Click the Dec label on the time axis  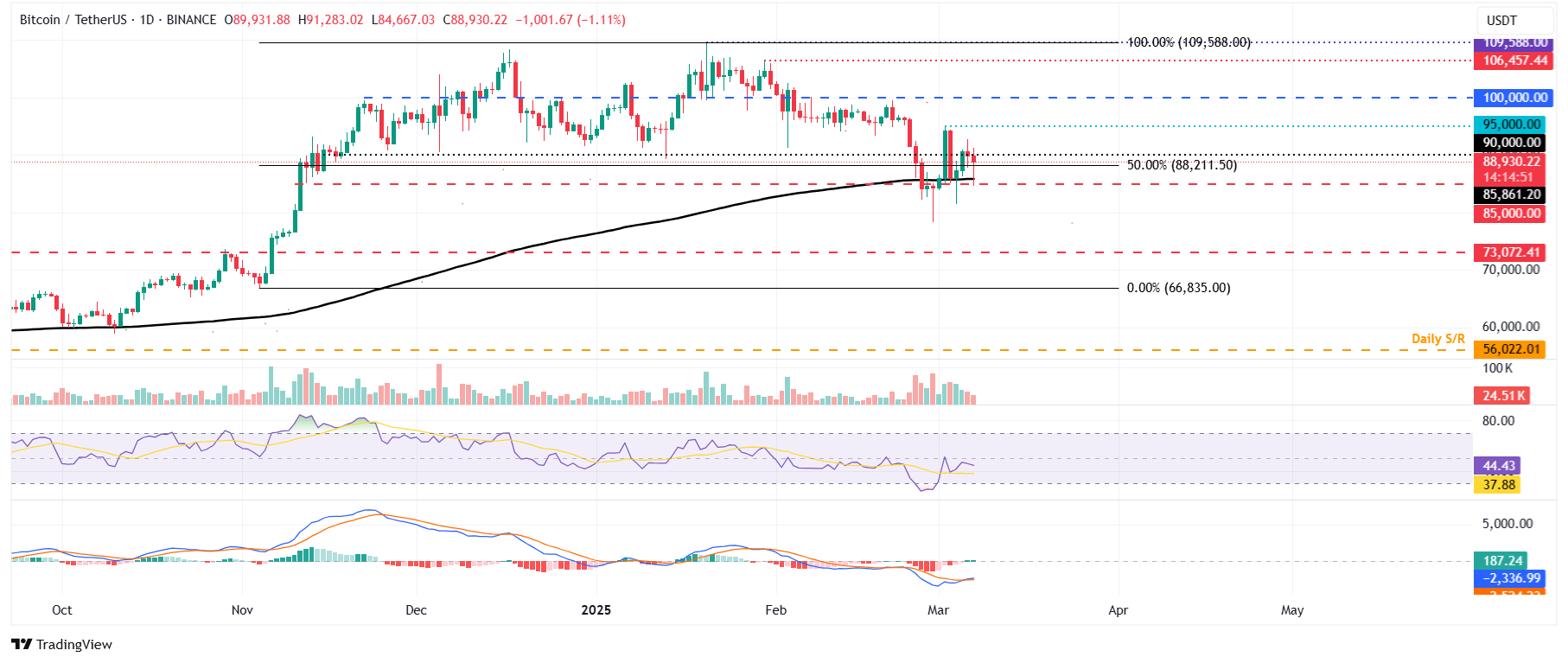coord(416,610)
